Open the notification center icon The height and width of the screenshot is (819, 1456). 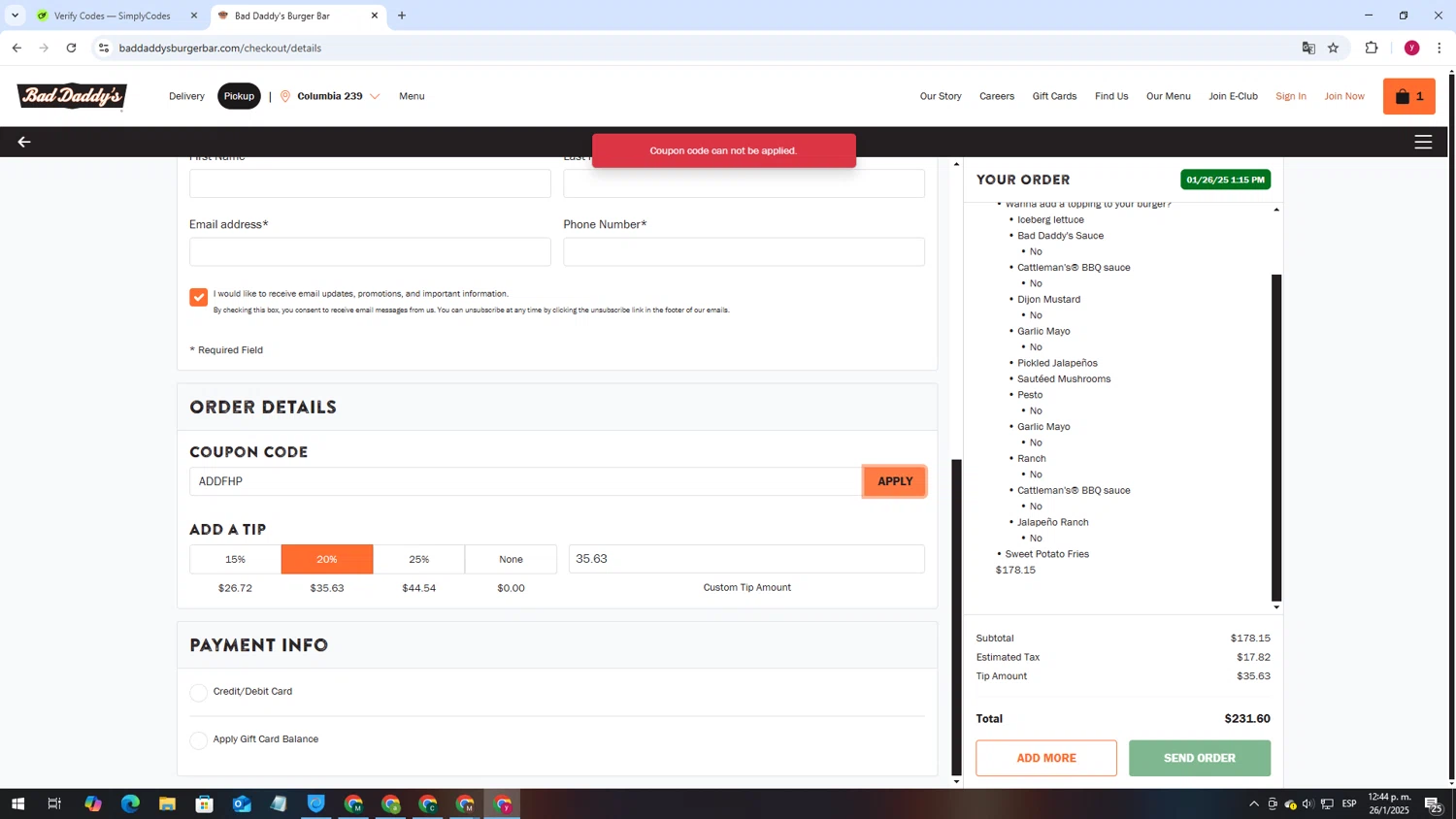click(x=1432, y=803)
